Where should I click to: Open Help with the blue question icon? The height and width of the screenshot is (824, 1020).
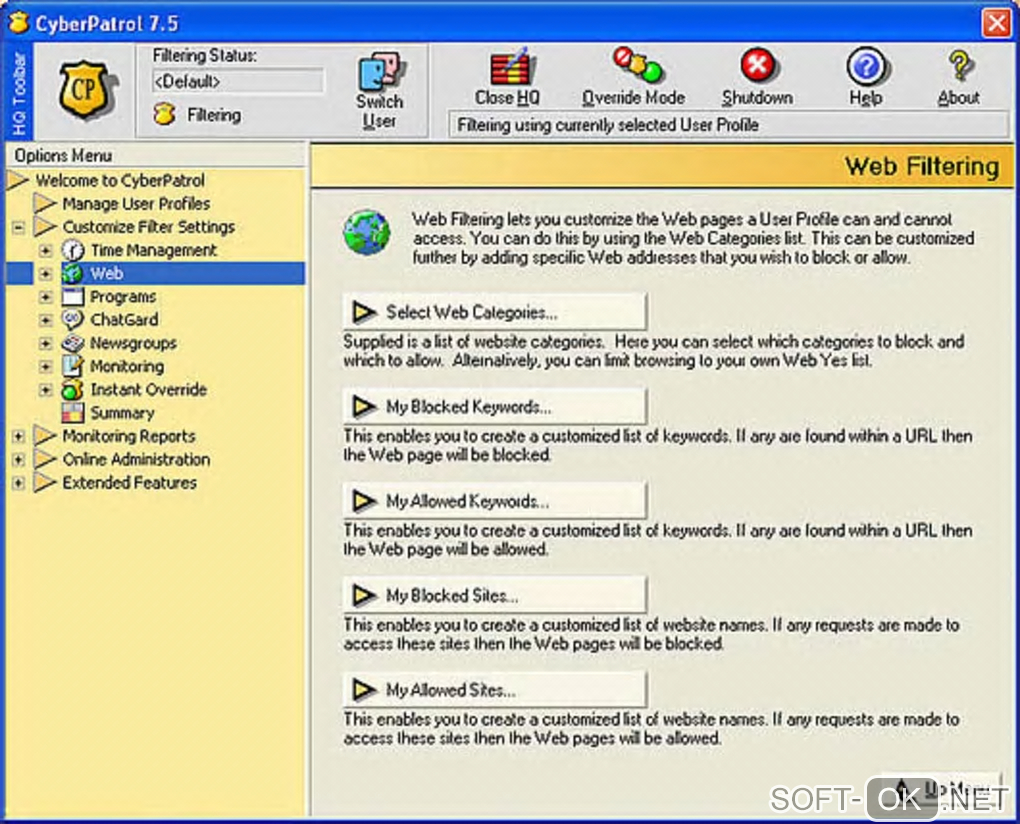click(x=866, y=66)
